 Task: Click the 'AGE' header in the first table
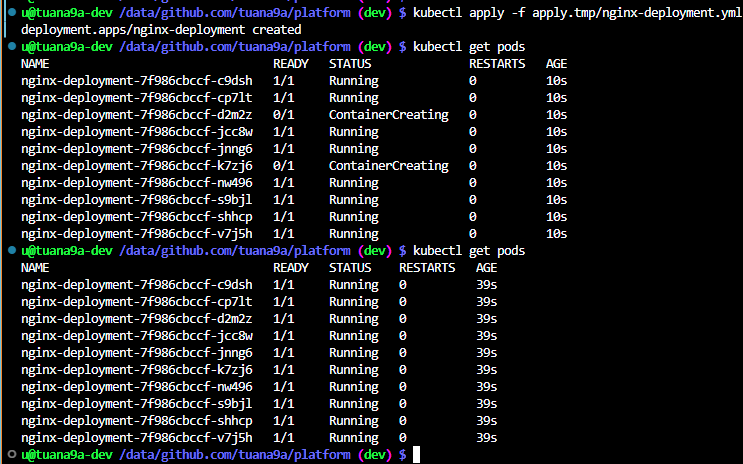(x=556, y=64)
